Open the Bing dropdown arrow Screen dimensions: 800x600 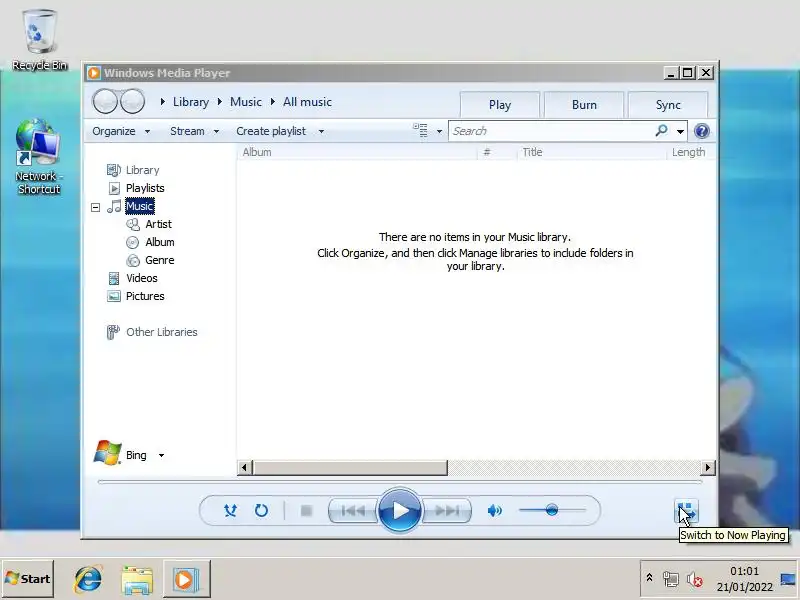(x=161, y=455)
